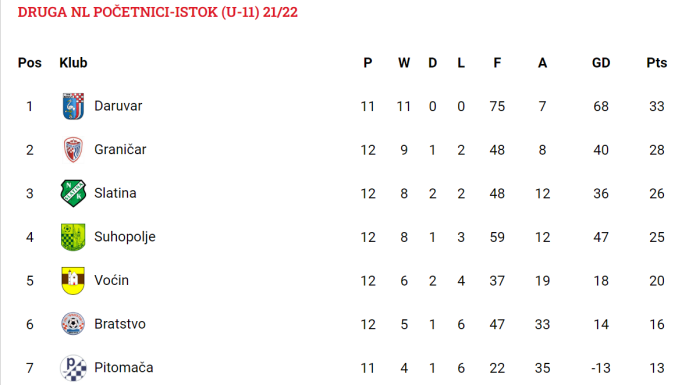696x385 pixels.
Task: Click the Slatina team name
Action: [x=115, y=193]
